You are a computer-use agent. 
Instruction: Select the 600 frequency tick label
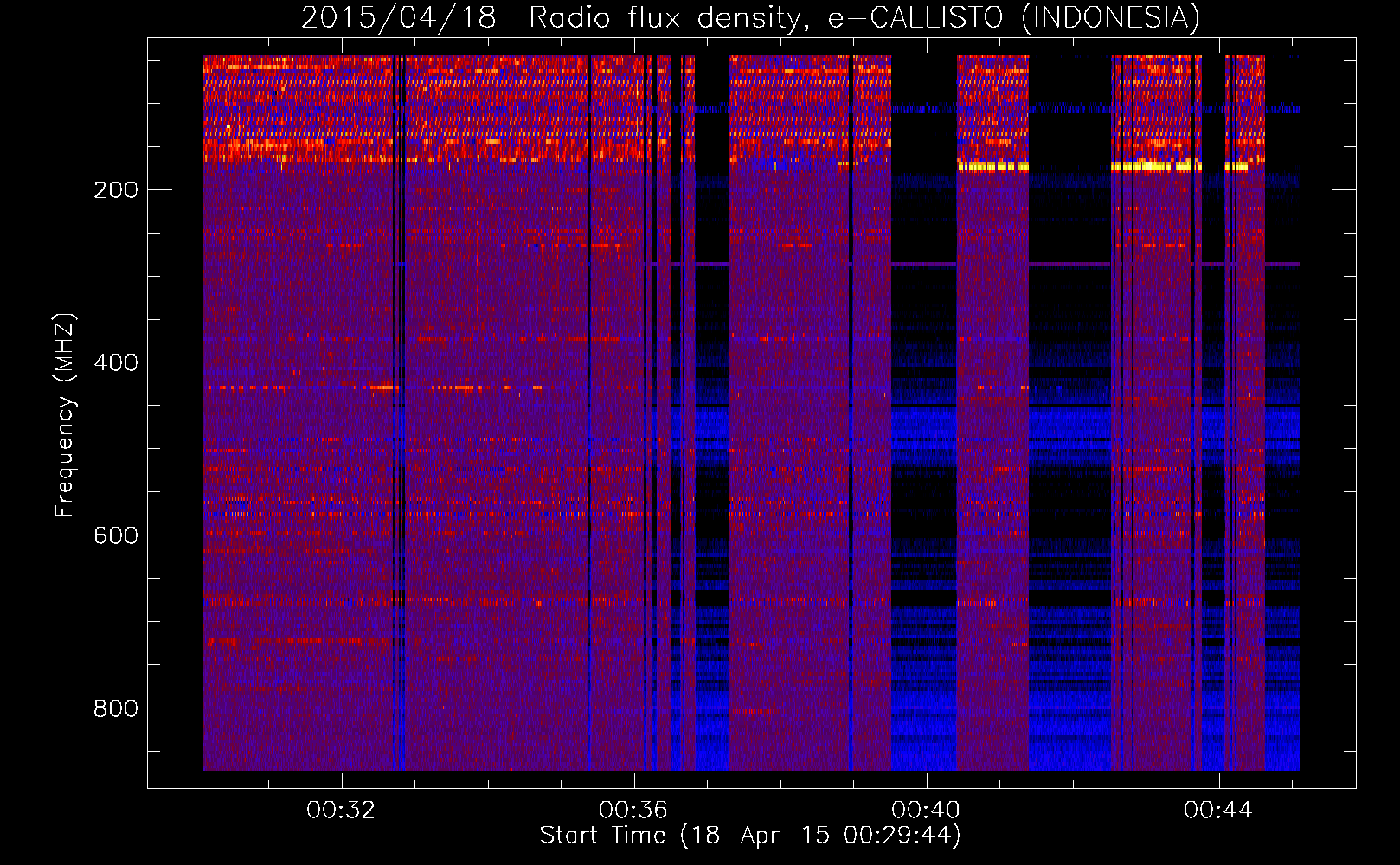[116, 535]
